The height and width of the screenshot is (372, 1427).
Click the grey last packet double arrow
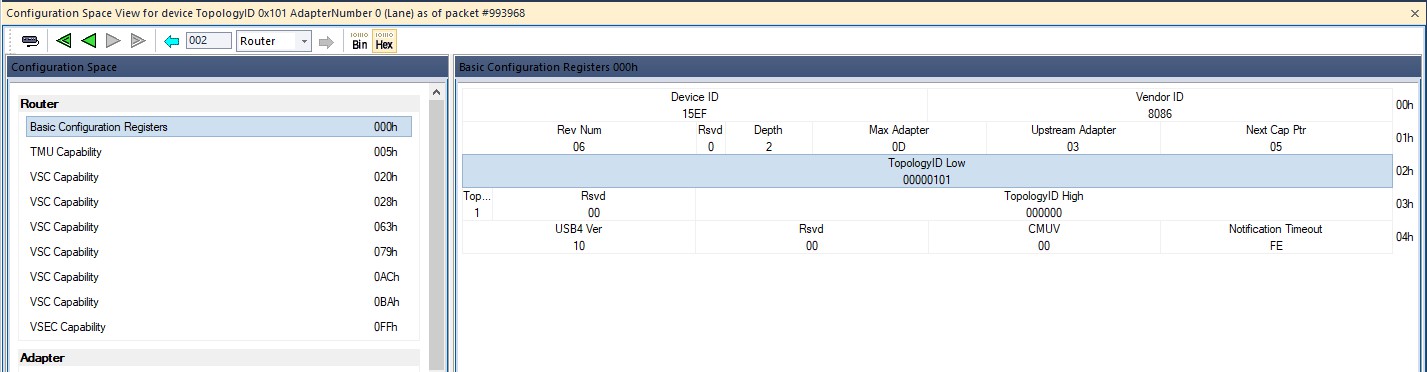pos(138,41)
